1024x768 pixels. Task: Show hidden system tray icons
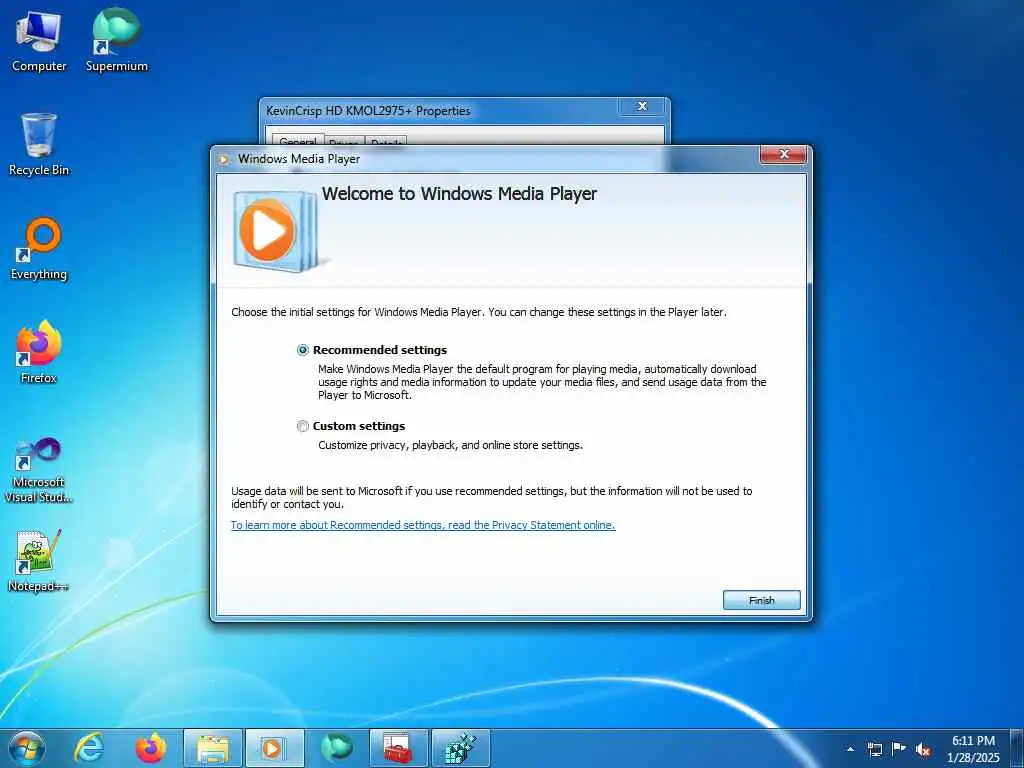pyautogui.click(x=850, y=749)
